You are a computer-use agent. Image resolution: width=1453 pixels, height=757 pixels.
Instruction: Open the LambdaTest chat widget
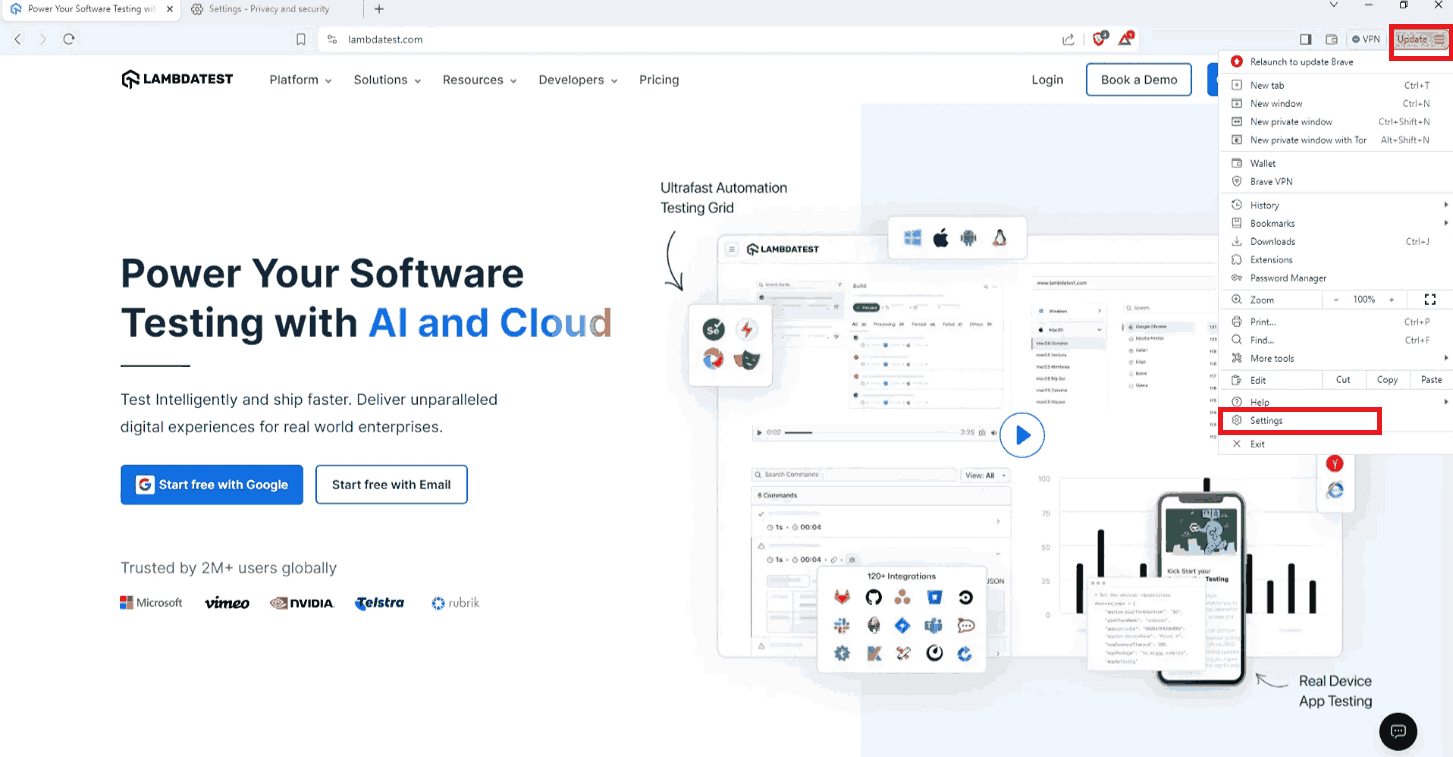click(1397, 731)
